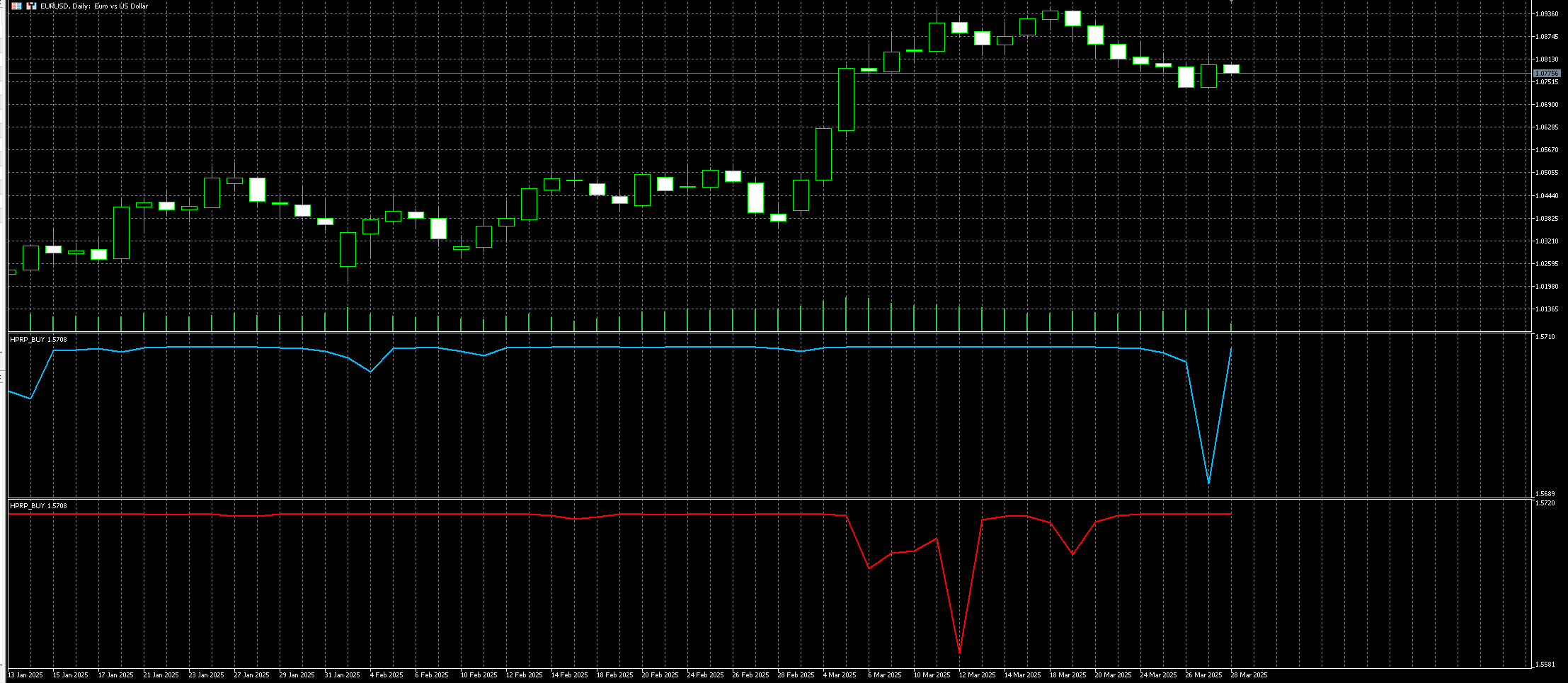The width and height of the screenshot is (1568, 683).
Task: Click the 23 Jan 2025 date label
Action: (x=207, y=675)
